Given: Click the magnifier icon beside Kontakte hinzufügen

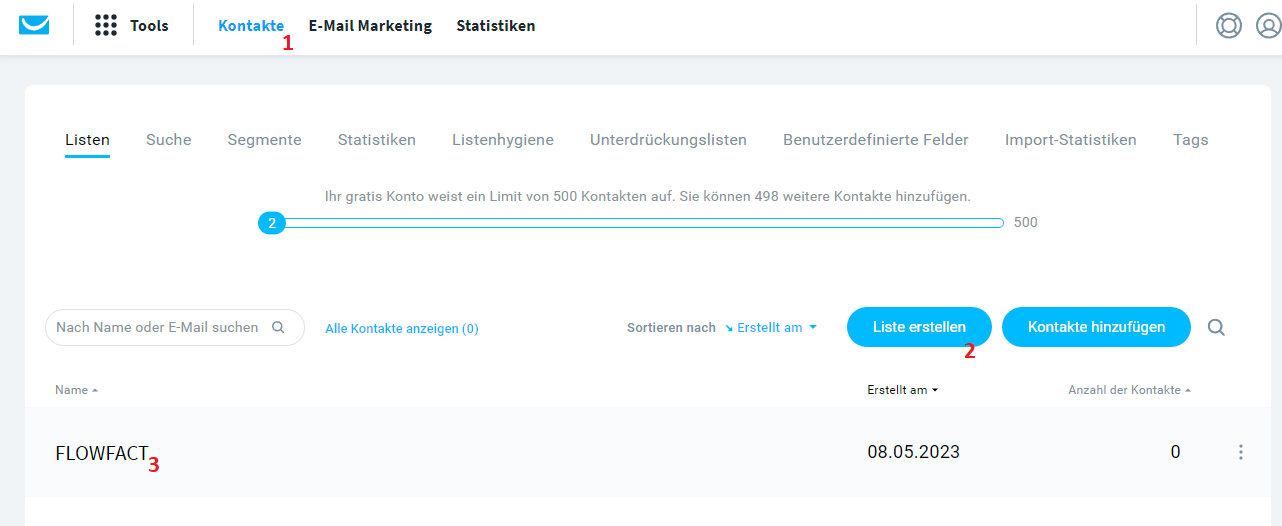Looking at the screenshot, I should pos(1216,327).
